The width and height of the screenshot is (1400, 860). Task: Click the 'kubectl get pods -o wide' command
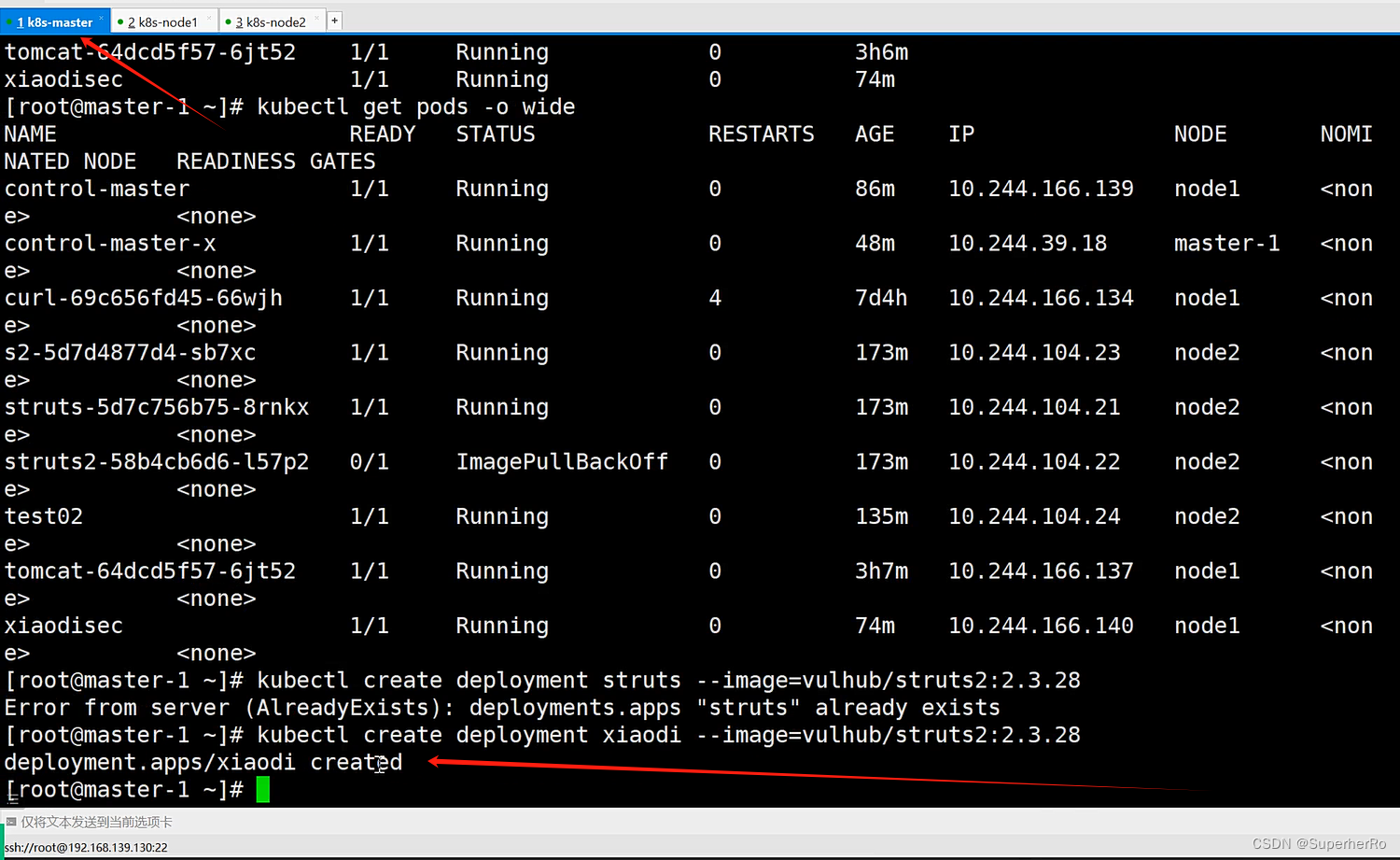point(416,106)
